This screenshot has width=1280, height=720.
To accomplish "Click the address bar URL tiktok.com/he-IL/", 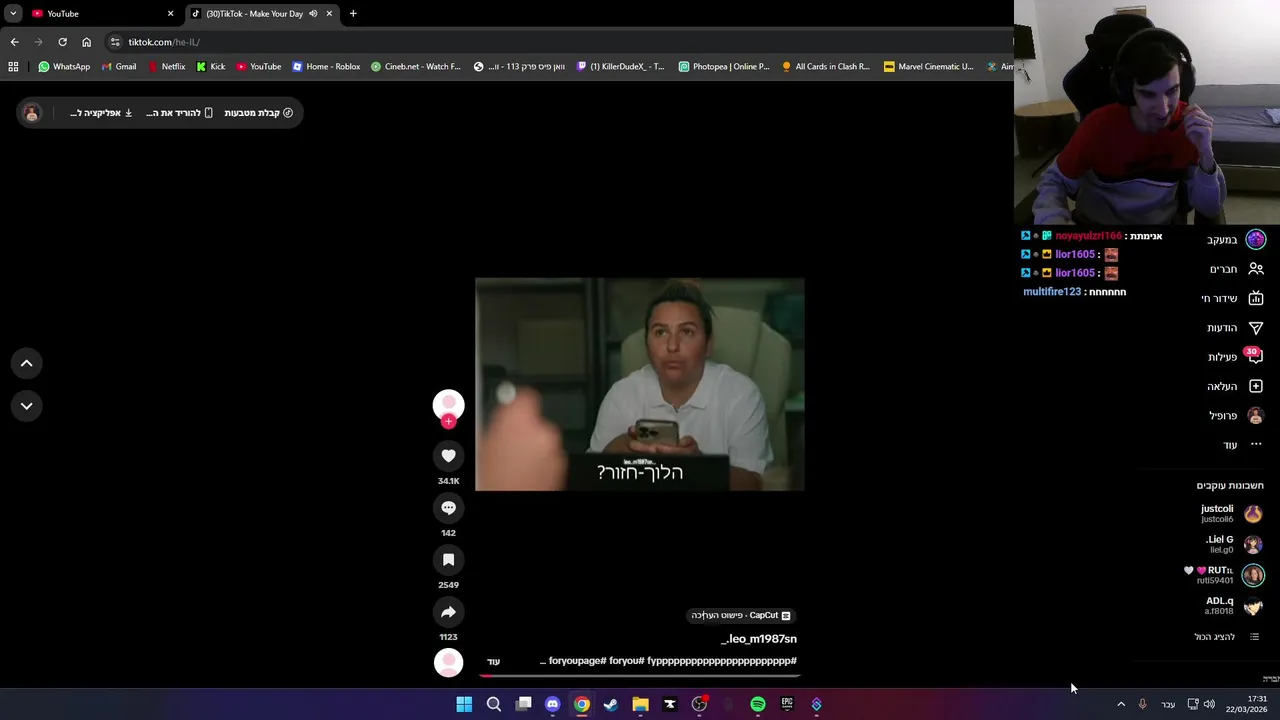I will [164, 42].
